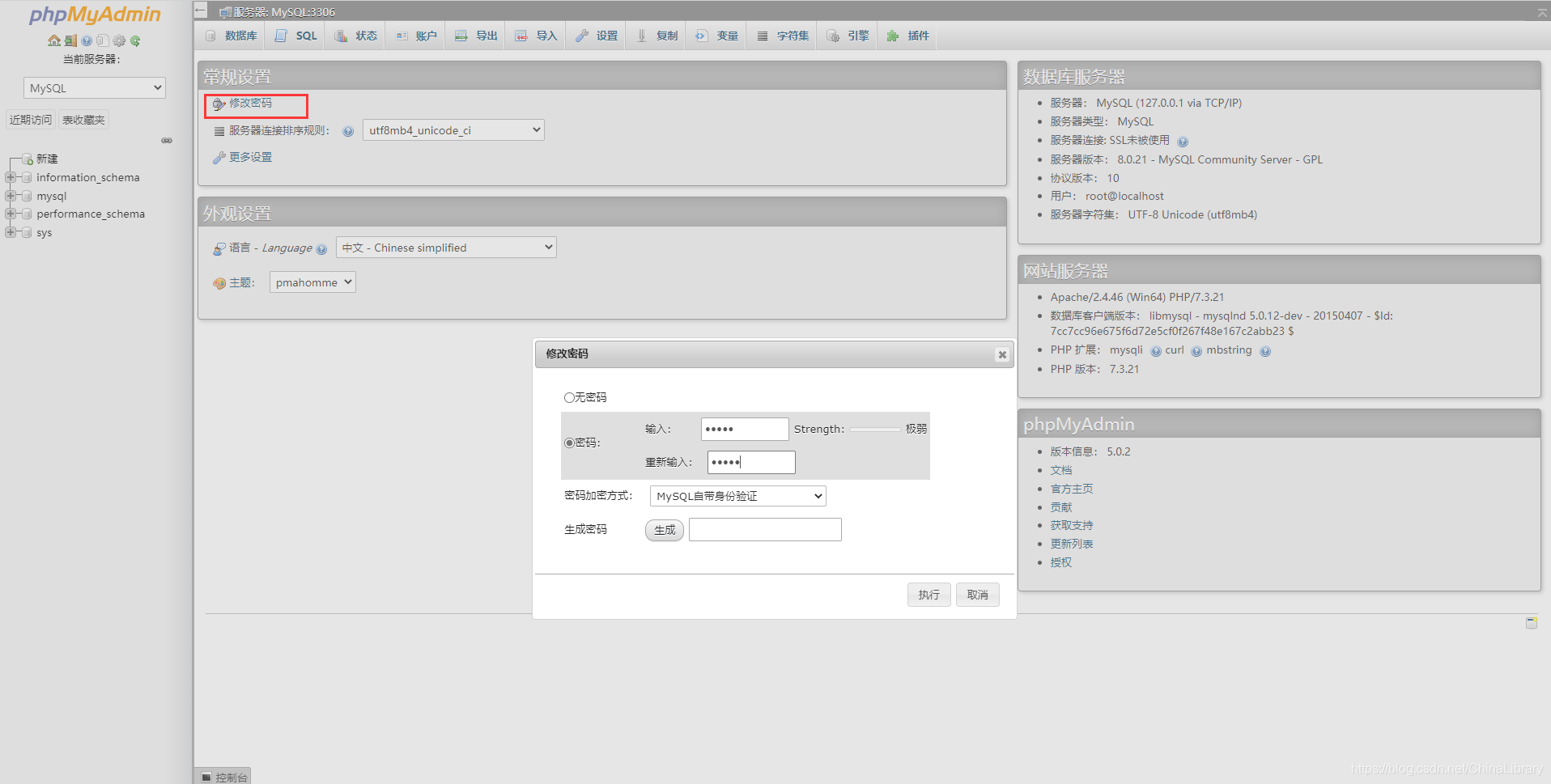Open the 状态 tab
The image size is (1551, 784).
tap(356, 36)
